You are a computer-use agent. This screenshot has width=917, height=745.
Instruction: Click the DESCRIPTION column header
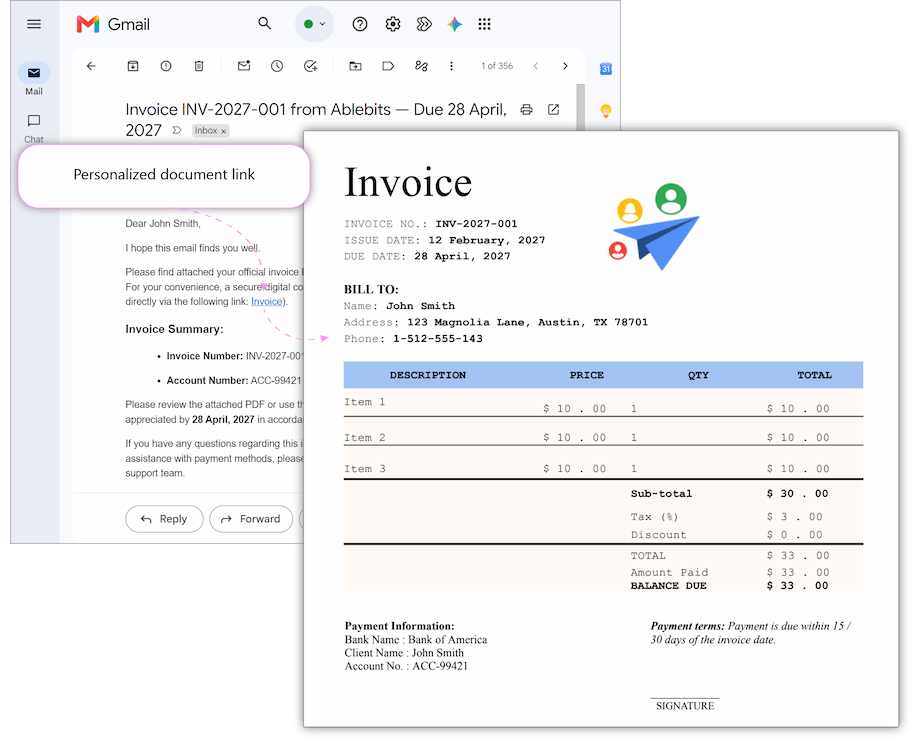click(x=428, y=375)
